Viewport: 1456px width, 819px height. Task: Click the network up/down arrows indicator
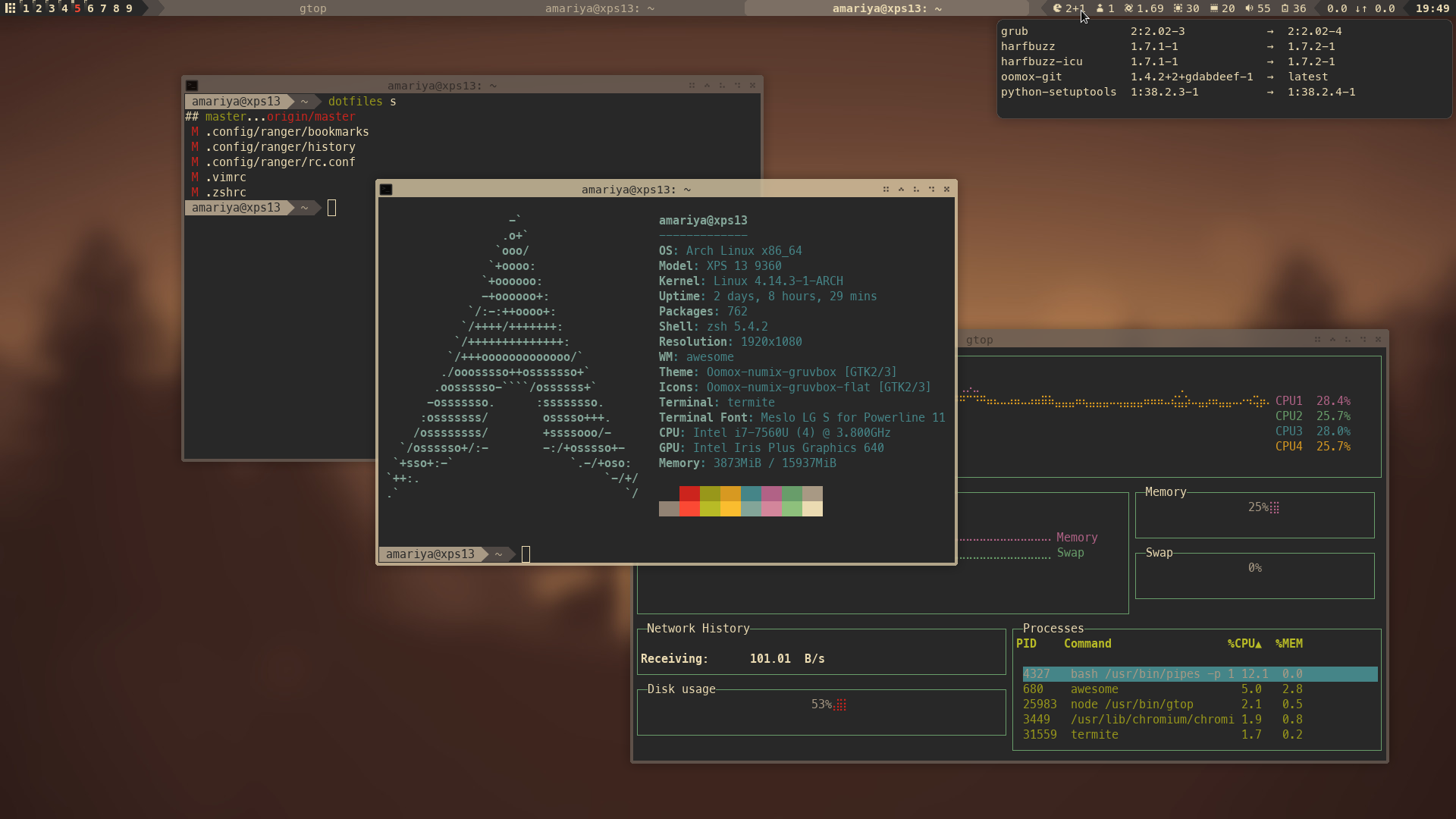[x=1361, y=8]
